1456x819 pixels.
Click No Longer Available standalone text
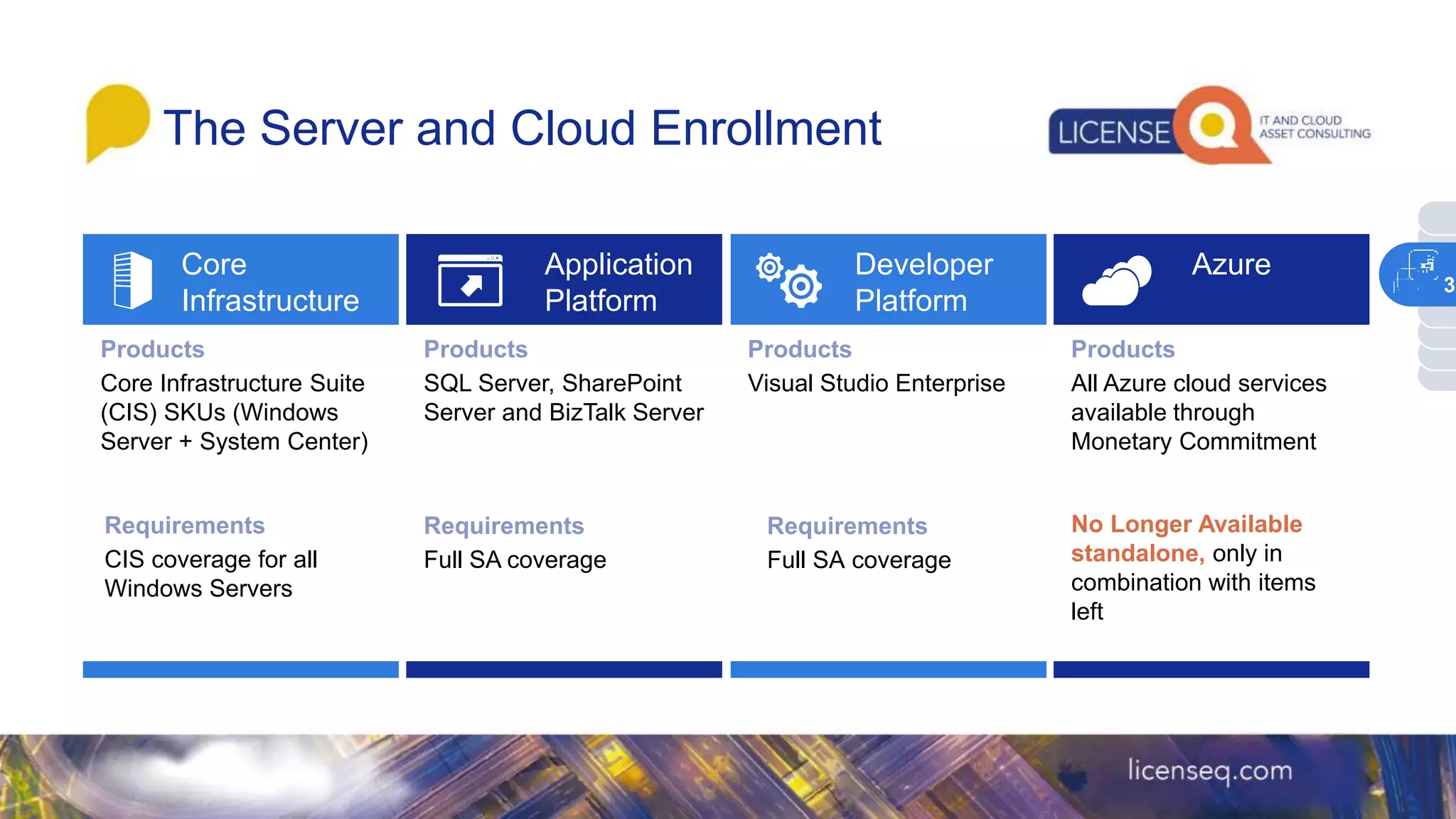[x=1187, y=538]
